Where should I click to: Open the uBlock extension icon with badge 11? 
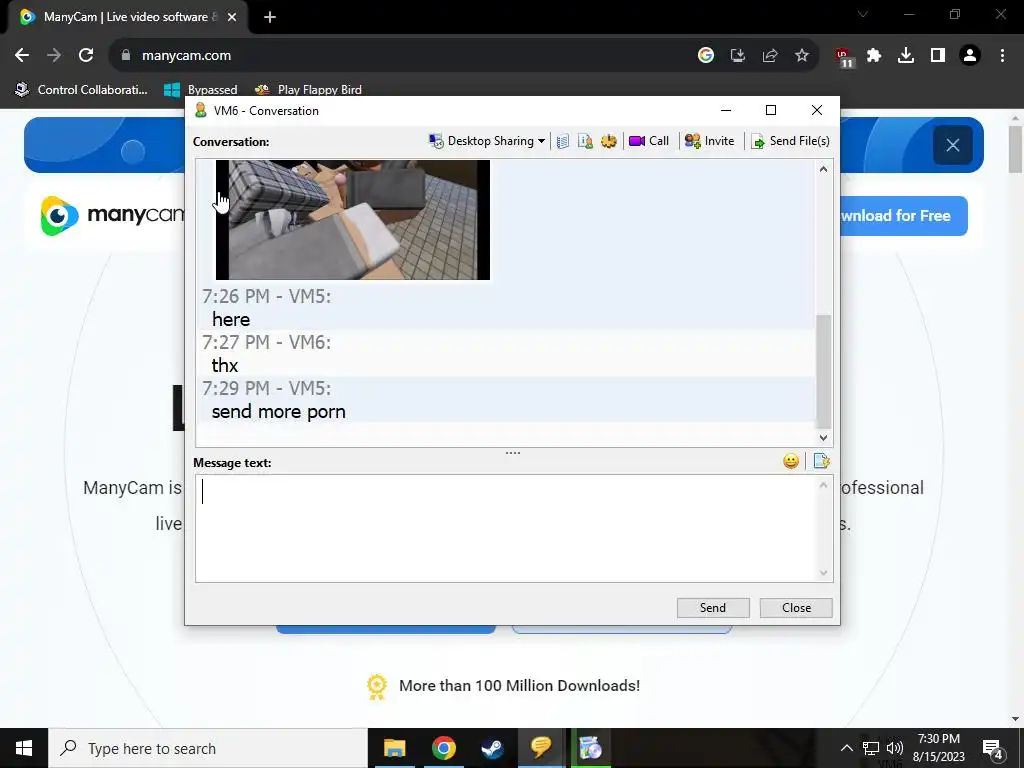pos(844,57)
